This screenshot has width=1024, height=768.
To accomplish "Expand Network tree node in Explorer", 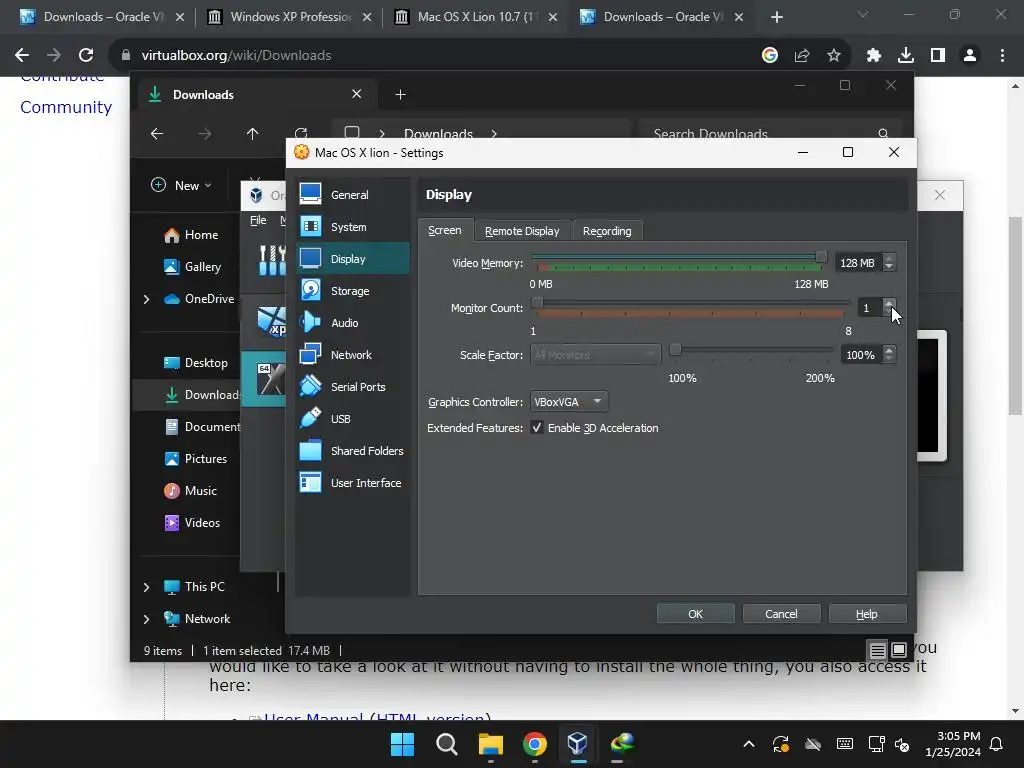I will 146,619.
